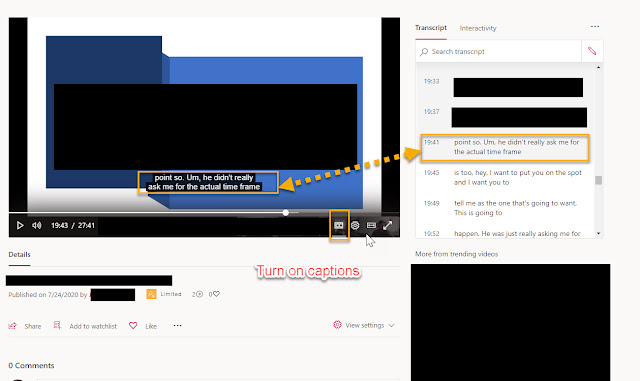Open video player settings gear
Image resolution: width=640 pixels, height=381 pixels.
[x=355, y=225]
